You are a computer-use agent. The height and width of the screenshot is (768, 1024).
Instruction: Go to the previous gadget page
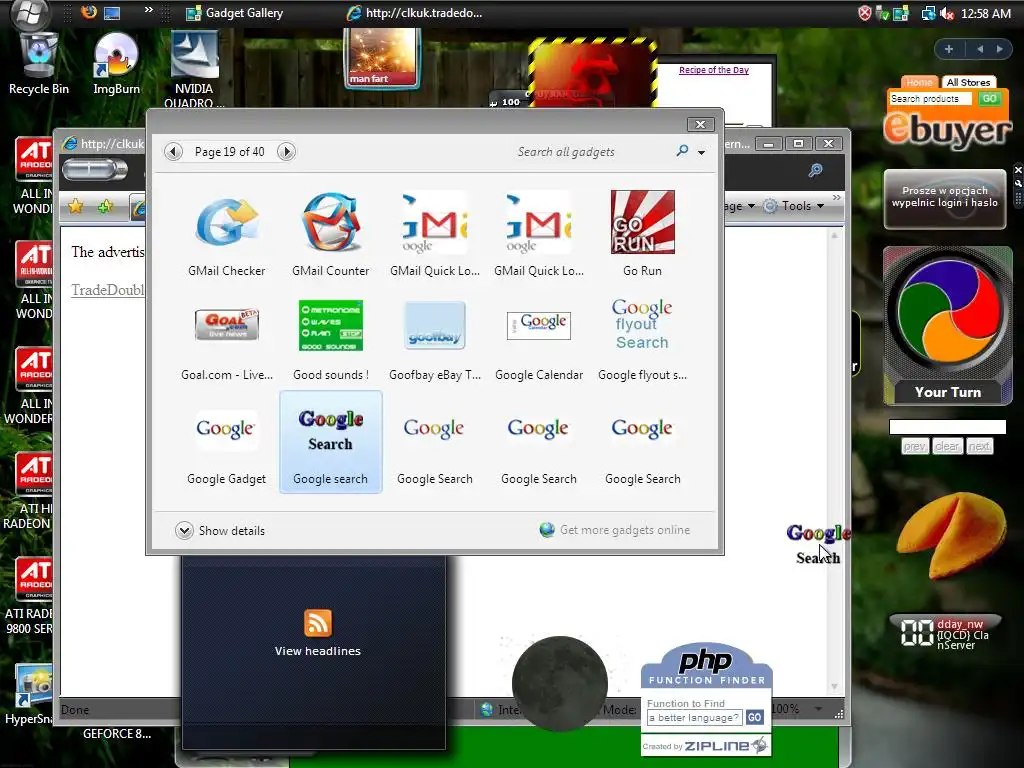click(173, 152)
